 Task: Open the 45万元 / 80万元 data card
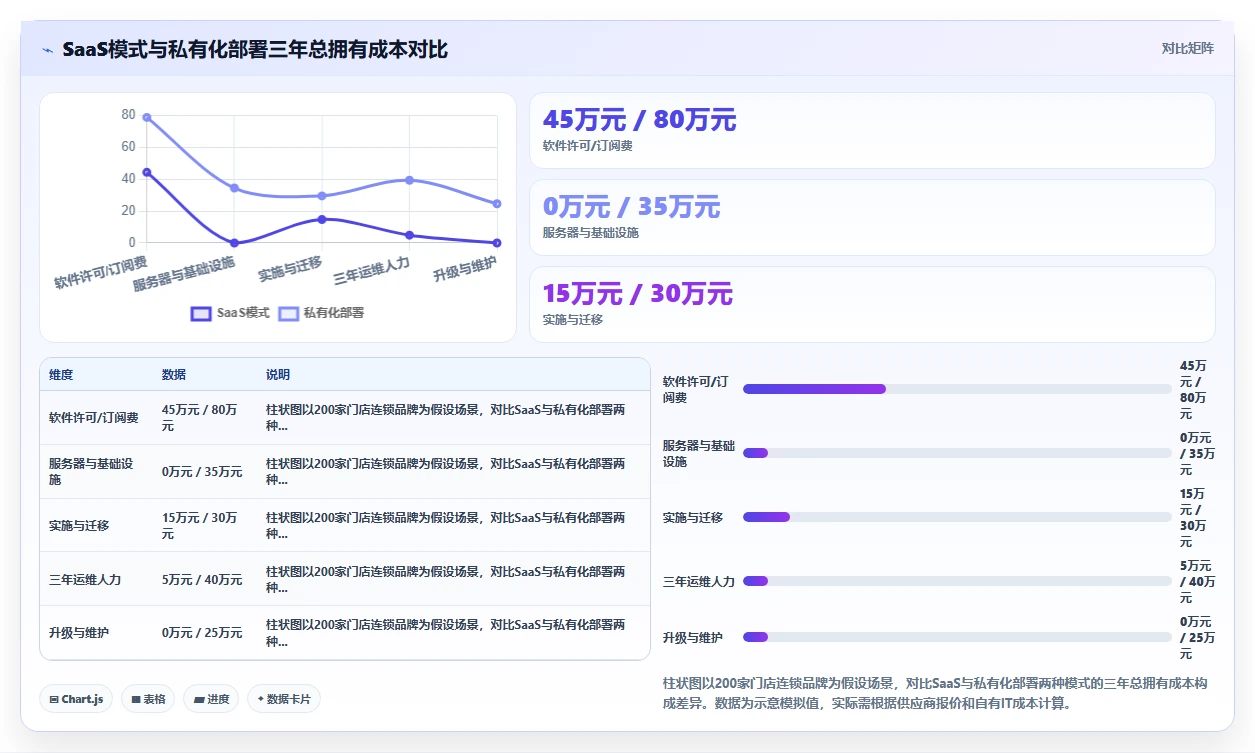tap(872, 130)
